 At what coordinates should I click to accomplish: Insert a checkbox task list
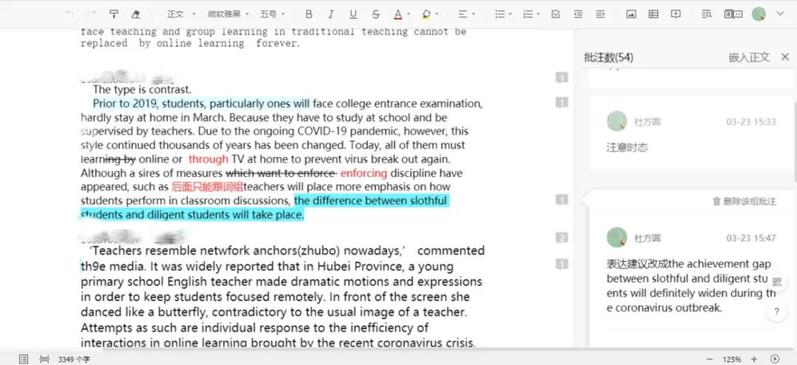click(556, 14)
